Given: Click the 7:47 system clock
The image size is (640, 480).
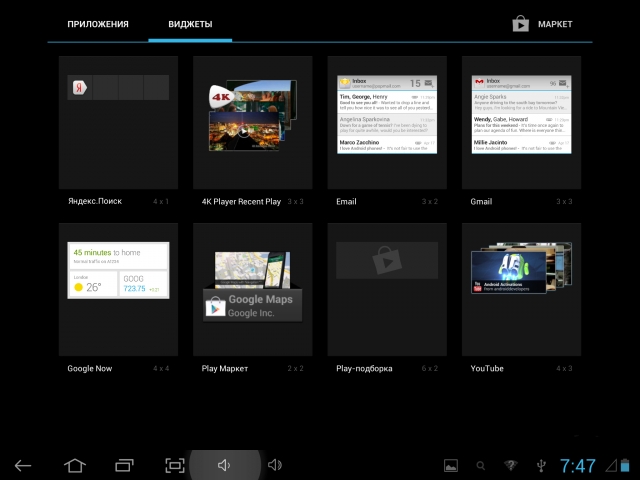Looking at the screenshot, I should click(578, 465).
